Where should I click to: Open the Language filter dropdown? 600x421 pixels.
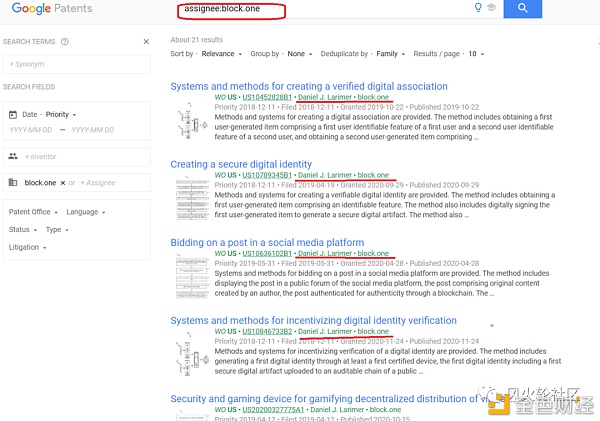(86, 212)
